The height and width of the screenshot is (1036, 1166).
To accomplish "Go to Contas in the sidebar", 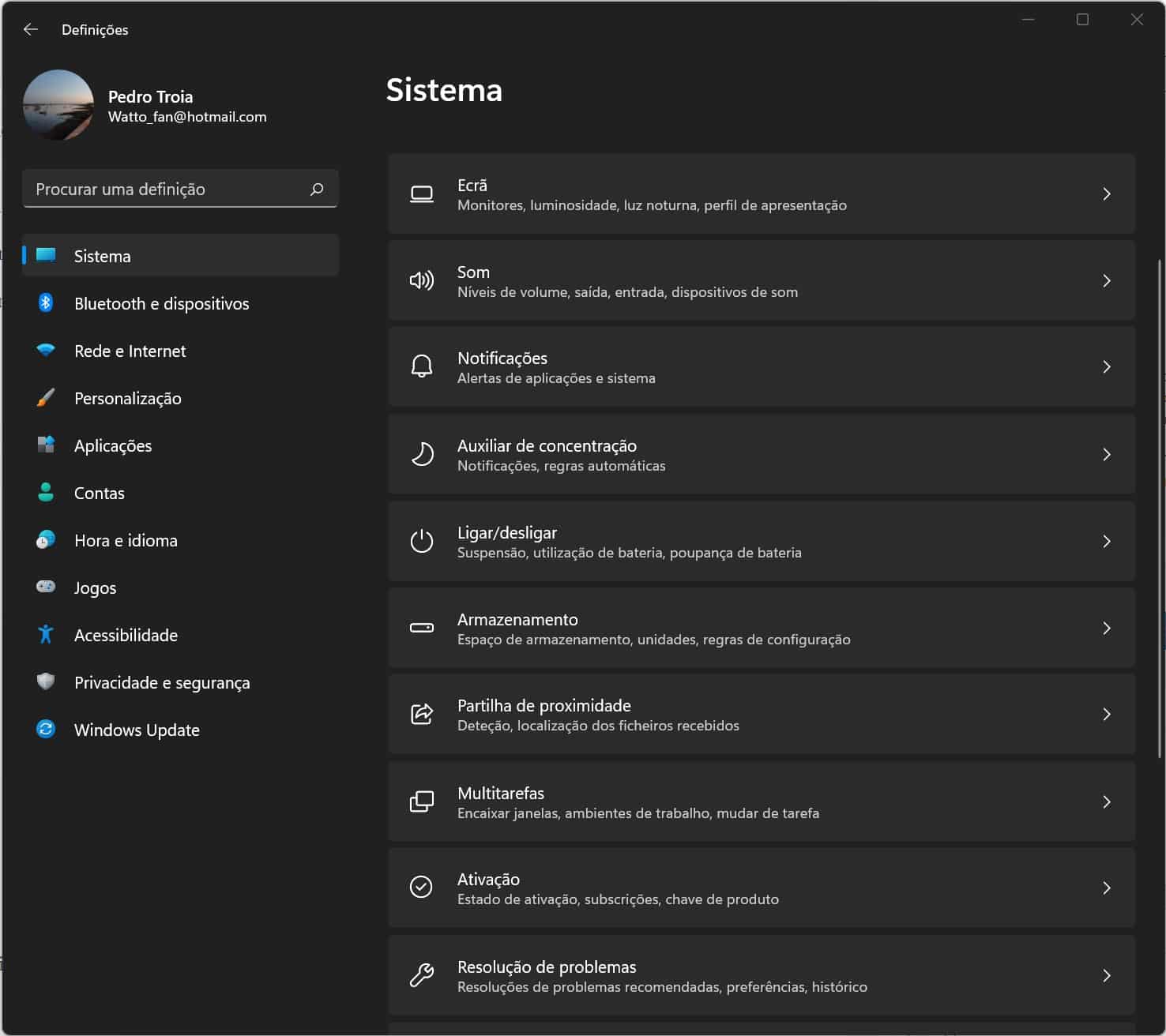I will pos(100,493).
